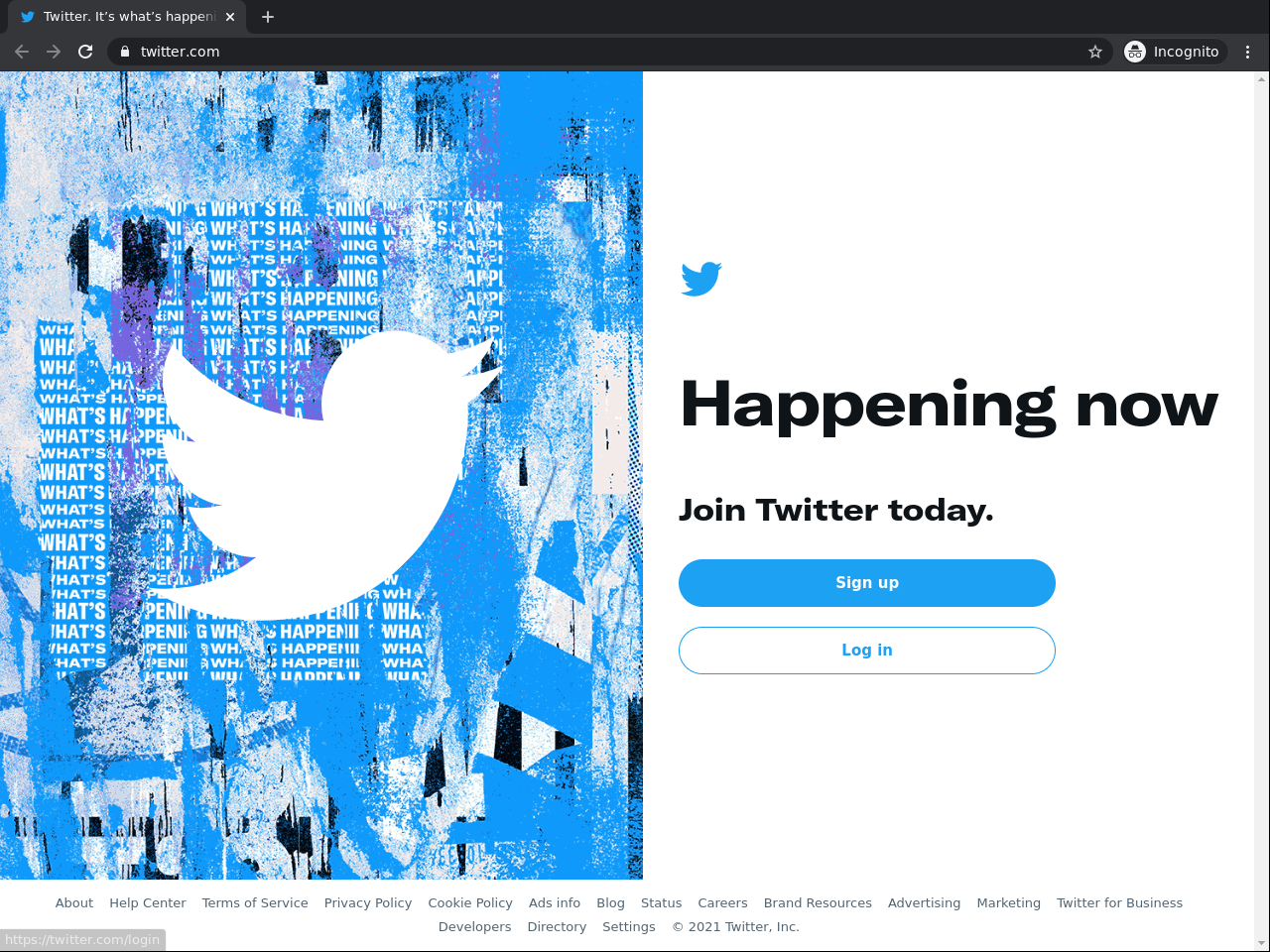The image size is (1270, 952).
Task: Click the Log in button
Action: pos(867,651)
